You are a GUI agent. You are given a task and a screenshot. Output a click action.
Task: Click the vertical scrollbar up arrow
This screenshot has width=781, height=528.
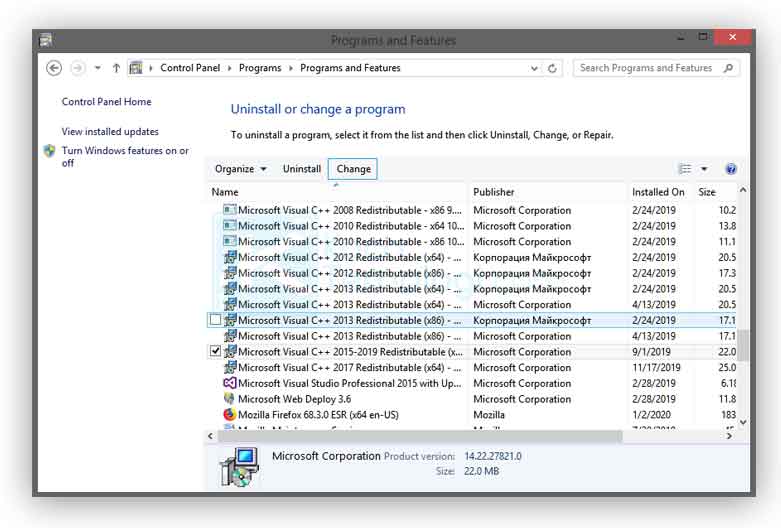coord(743,190)
